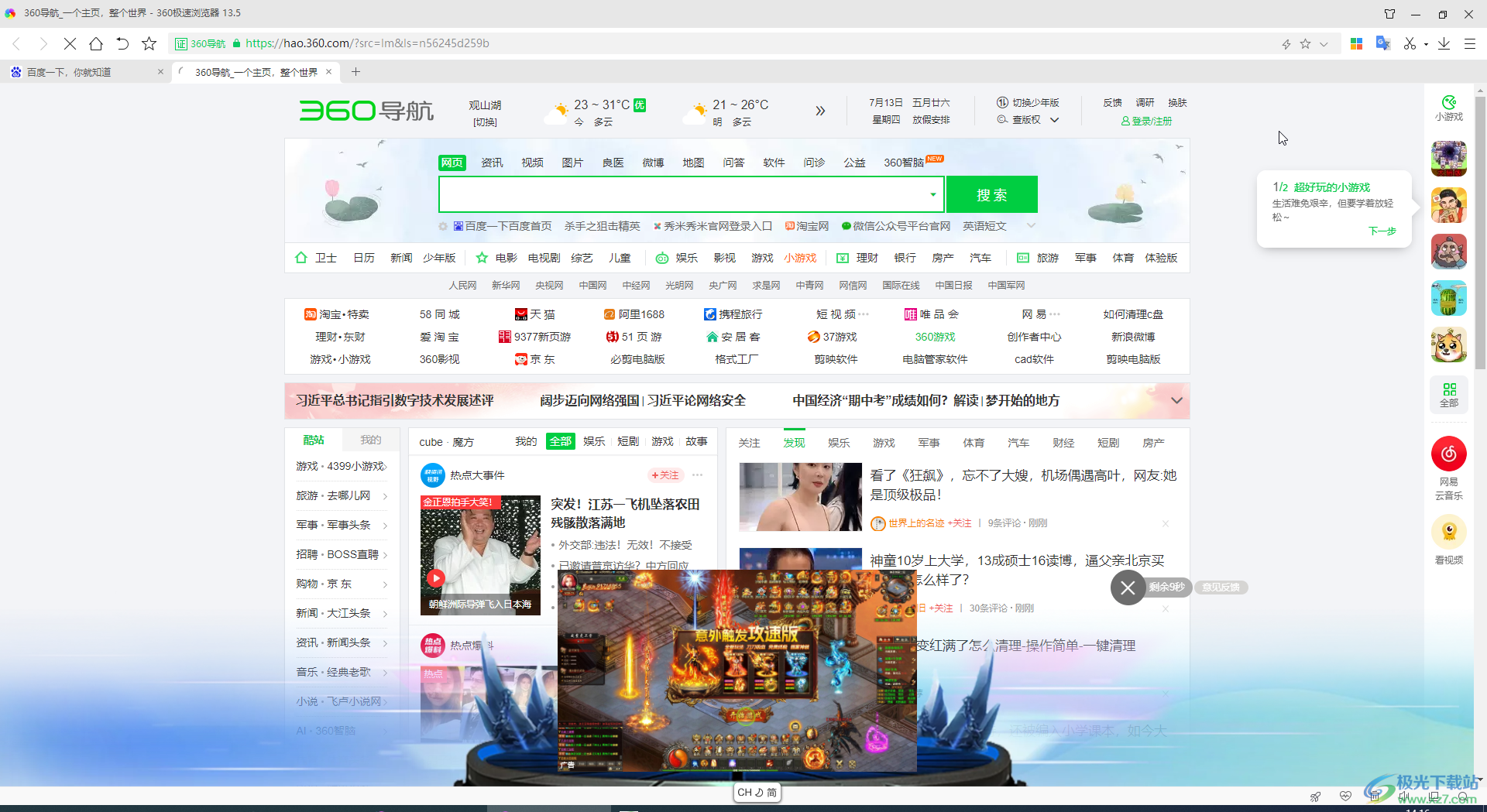Open more options for 热点大事件

[x=698, y=475]
